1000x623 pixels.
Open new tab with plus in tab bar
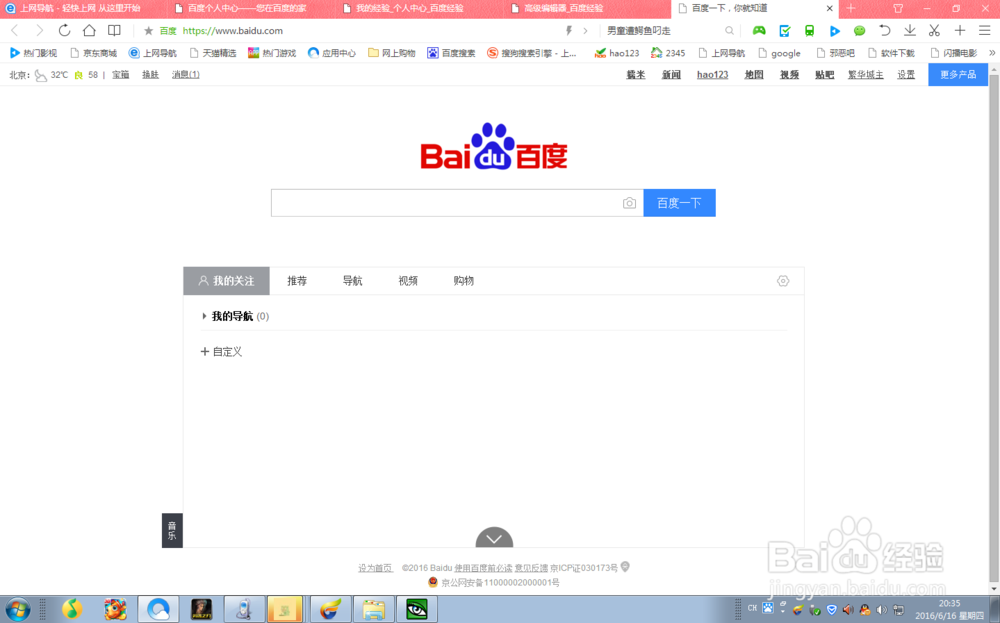click(851, 8)
